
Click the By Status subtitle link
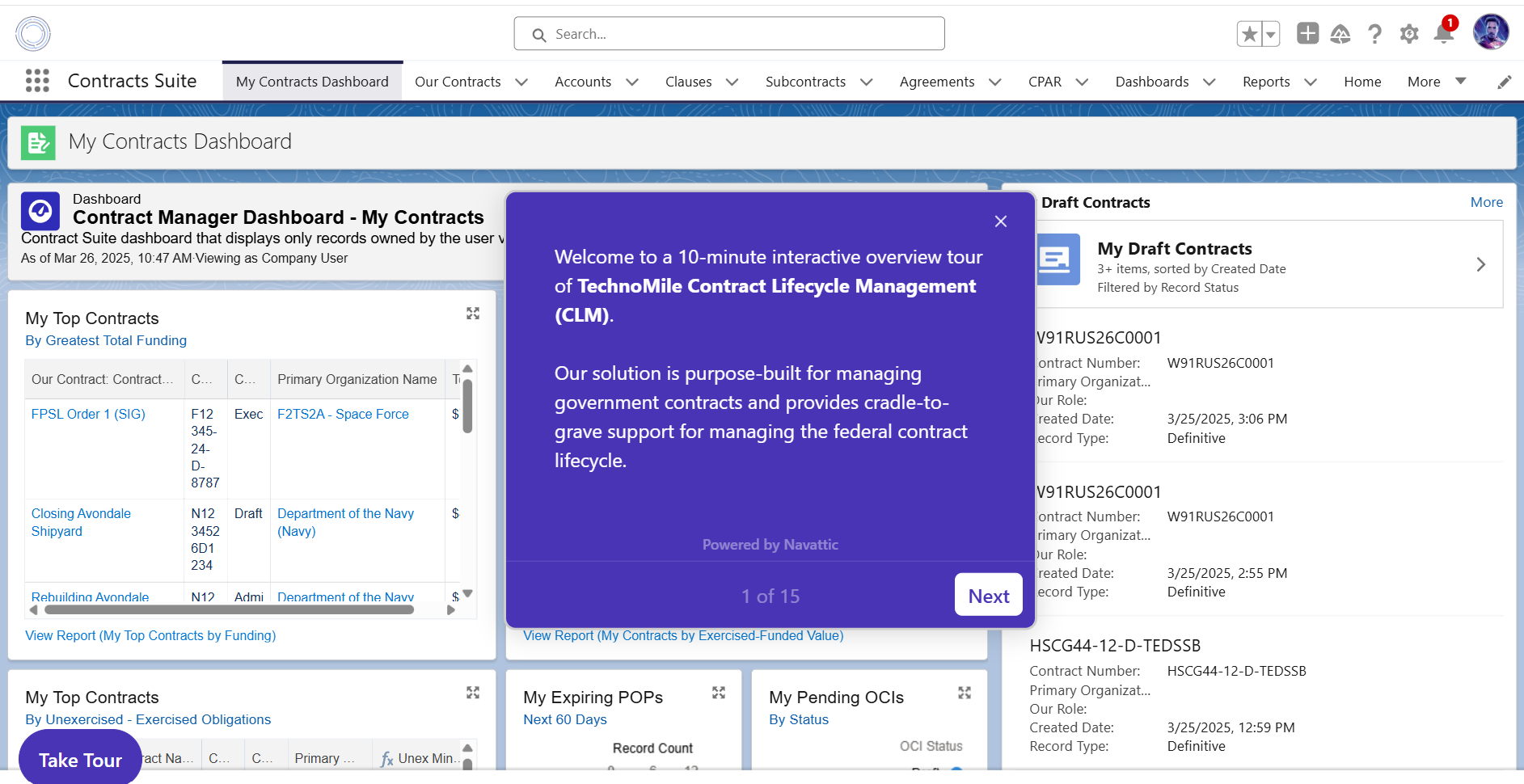(x=799, y=719)
